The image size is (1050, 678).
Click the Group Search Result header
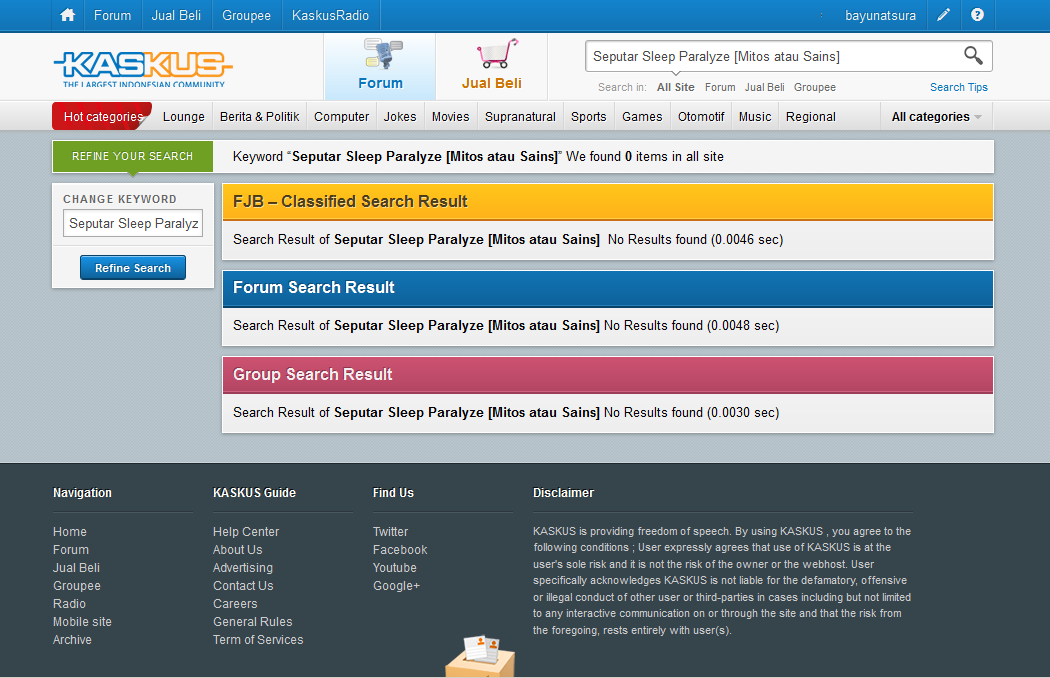point(607,375)
